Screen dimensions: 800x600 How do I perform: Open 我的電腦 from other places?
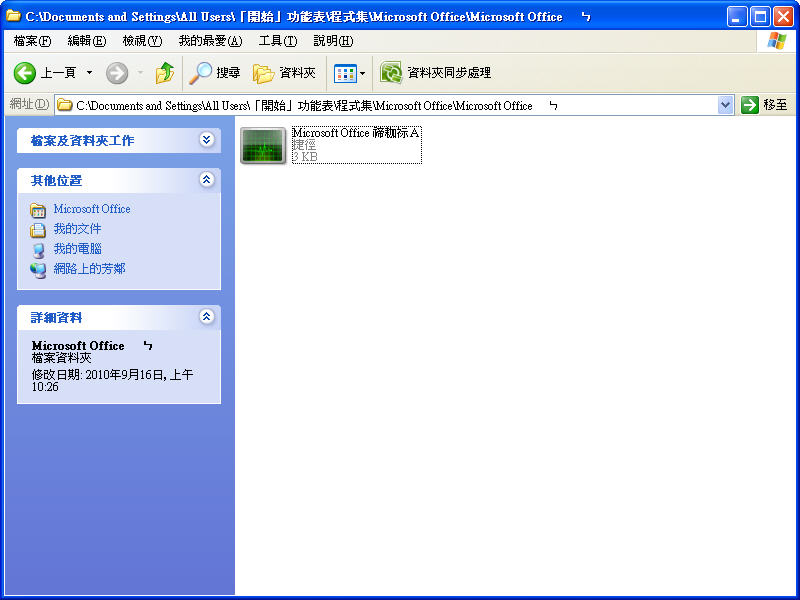(78, 248)
